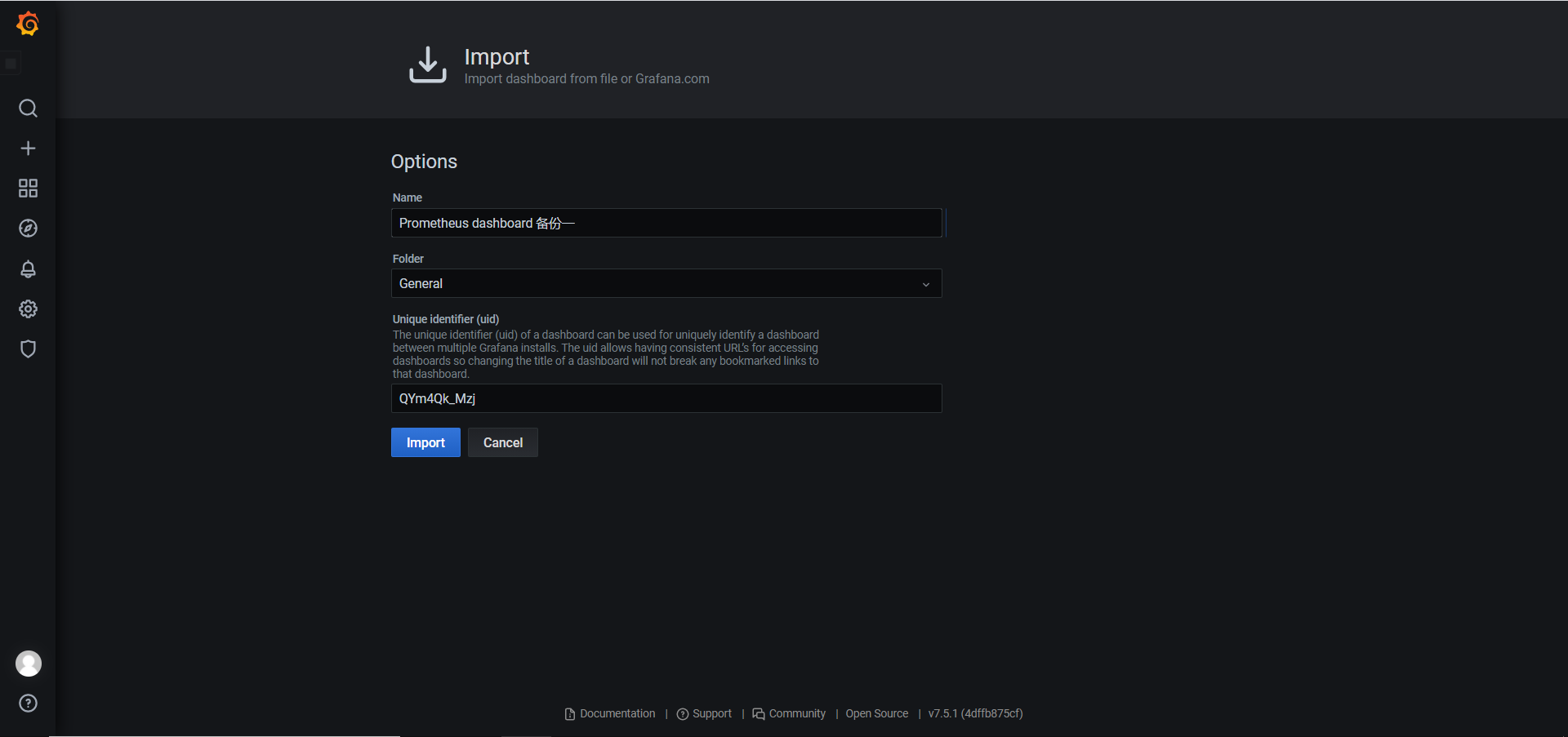This screenshot has height=737, width=1568.
Task: Open the Configuration gear icon
Action: pyautogui.click(x=28, y=309)
